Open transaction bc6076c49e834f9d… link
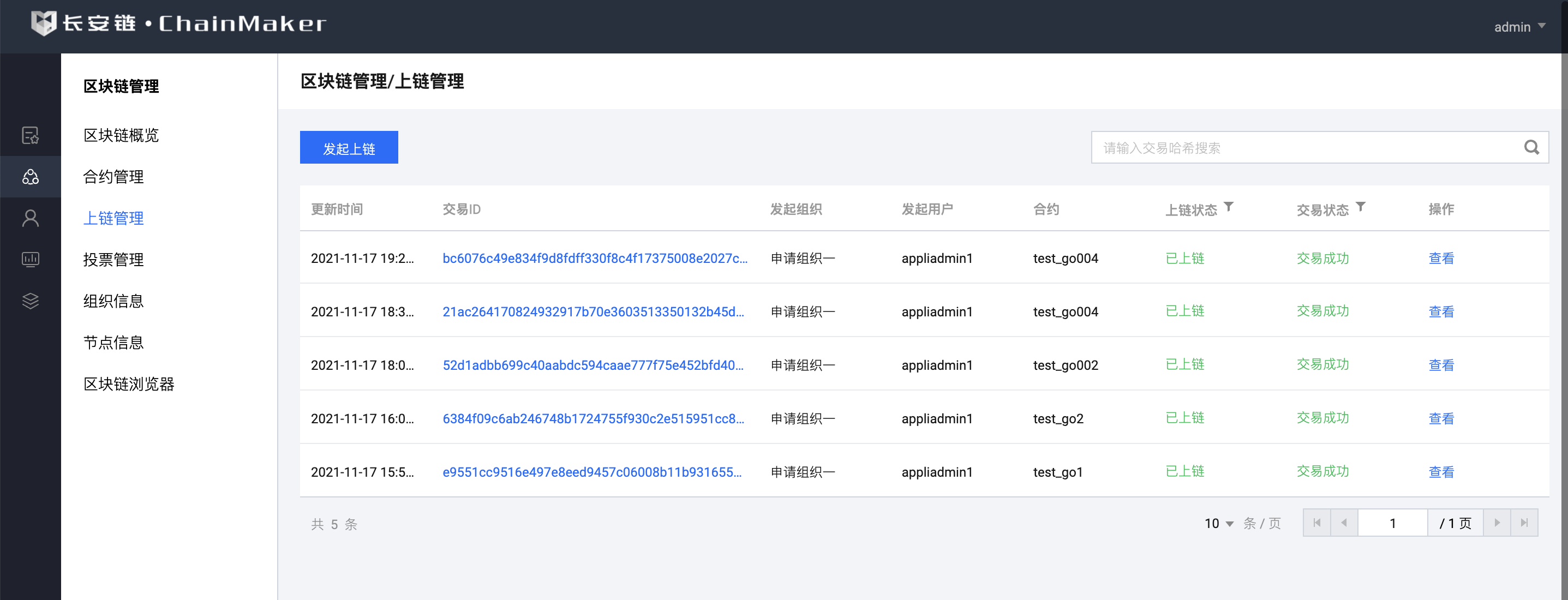 [594, 258]
